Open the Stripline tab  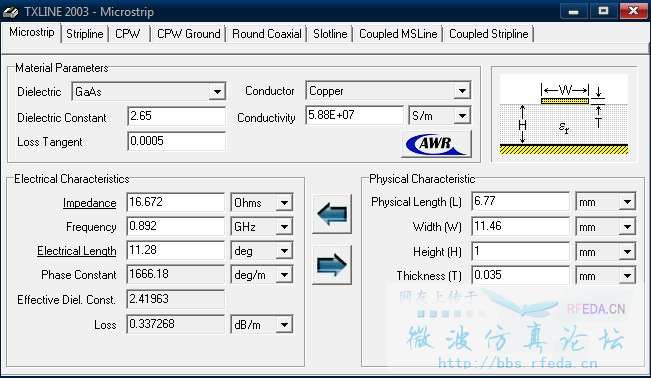(x=85, y=34)
